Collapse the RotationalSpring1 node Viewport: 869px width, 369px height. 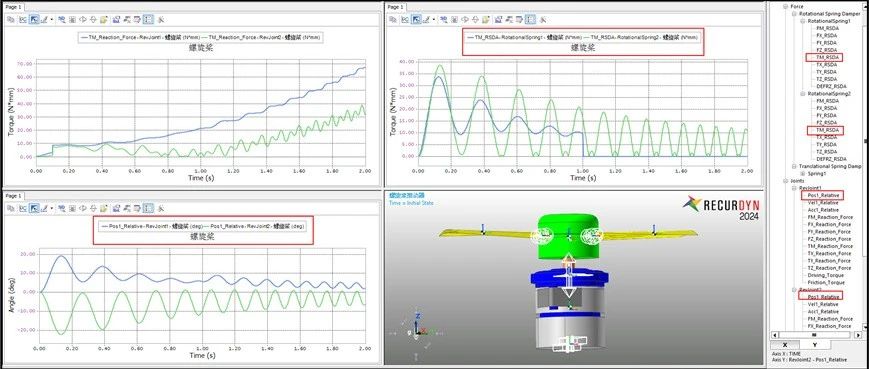pos(802,20)
